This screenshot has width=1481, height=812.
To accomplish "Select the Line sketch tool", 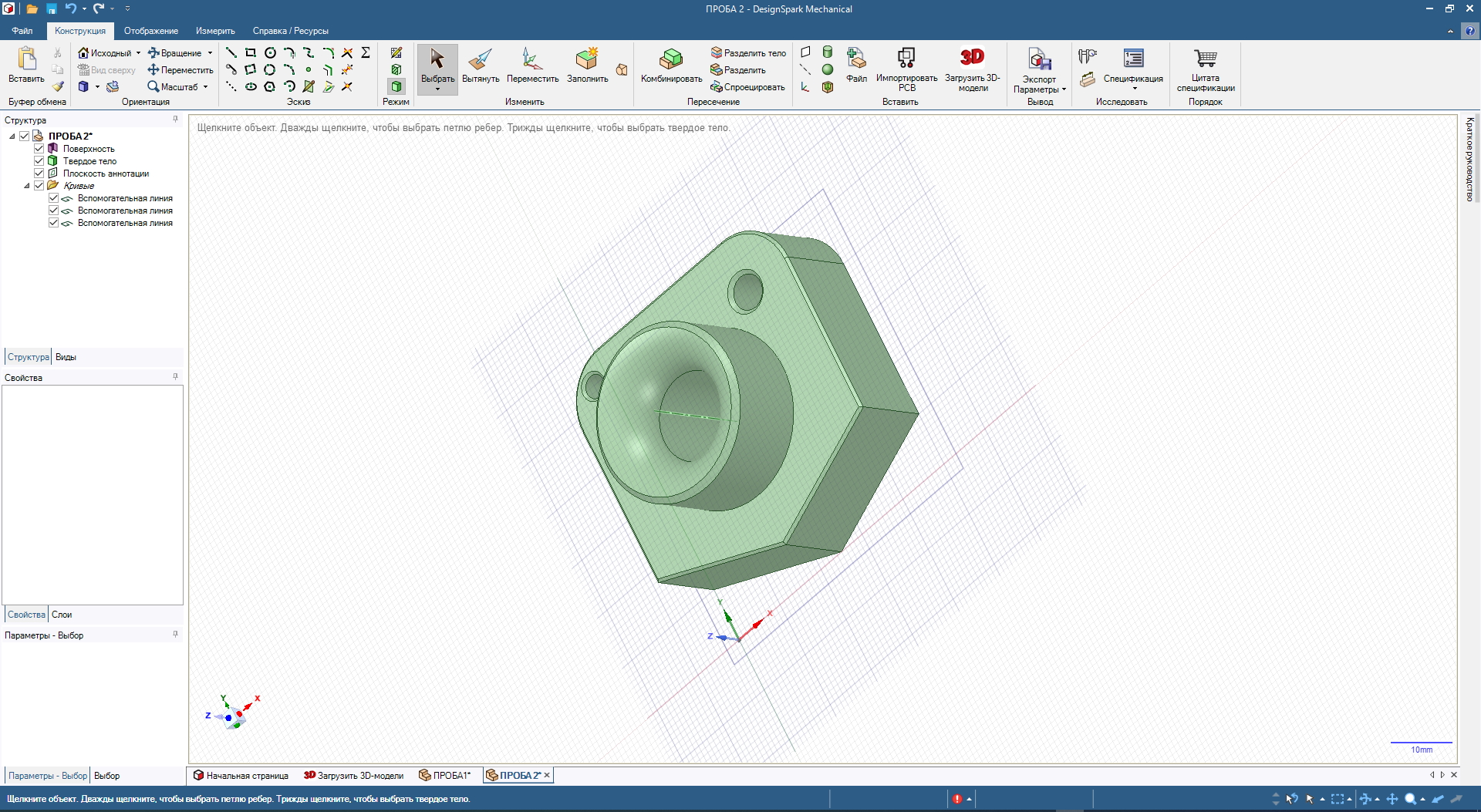I will pyautogui.click(x=231, y=52).
